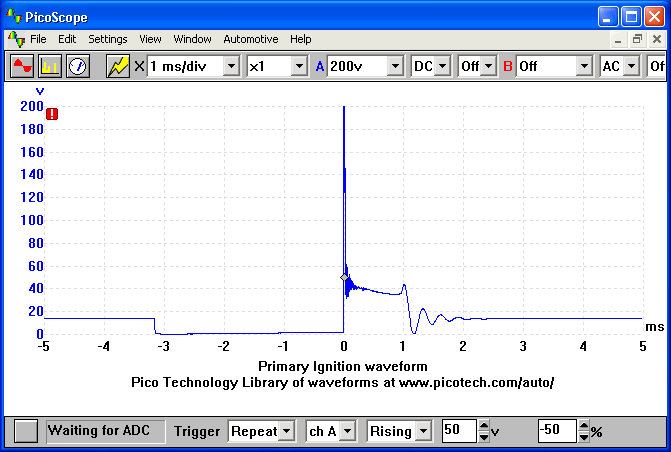Open the timebase 1 ms/div dropdown
The height and width of the screenshot is (452, 671).
coord(231,66)
